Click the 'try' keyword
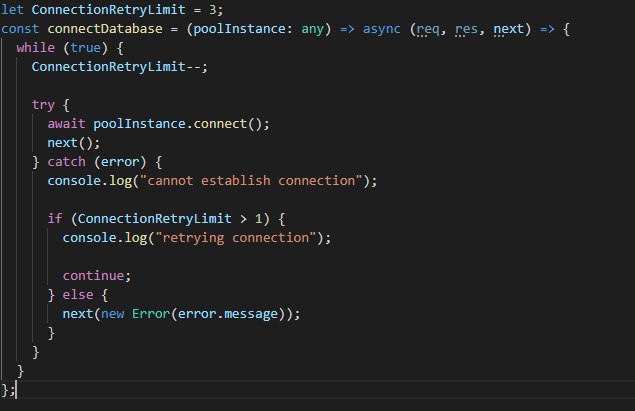The width and height of the screenshot is (635, 411). pyautogui.click(x=43, y=105)
